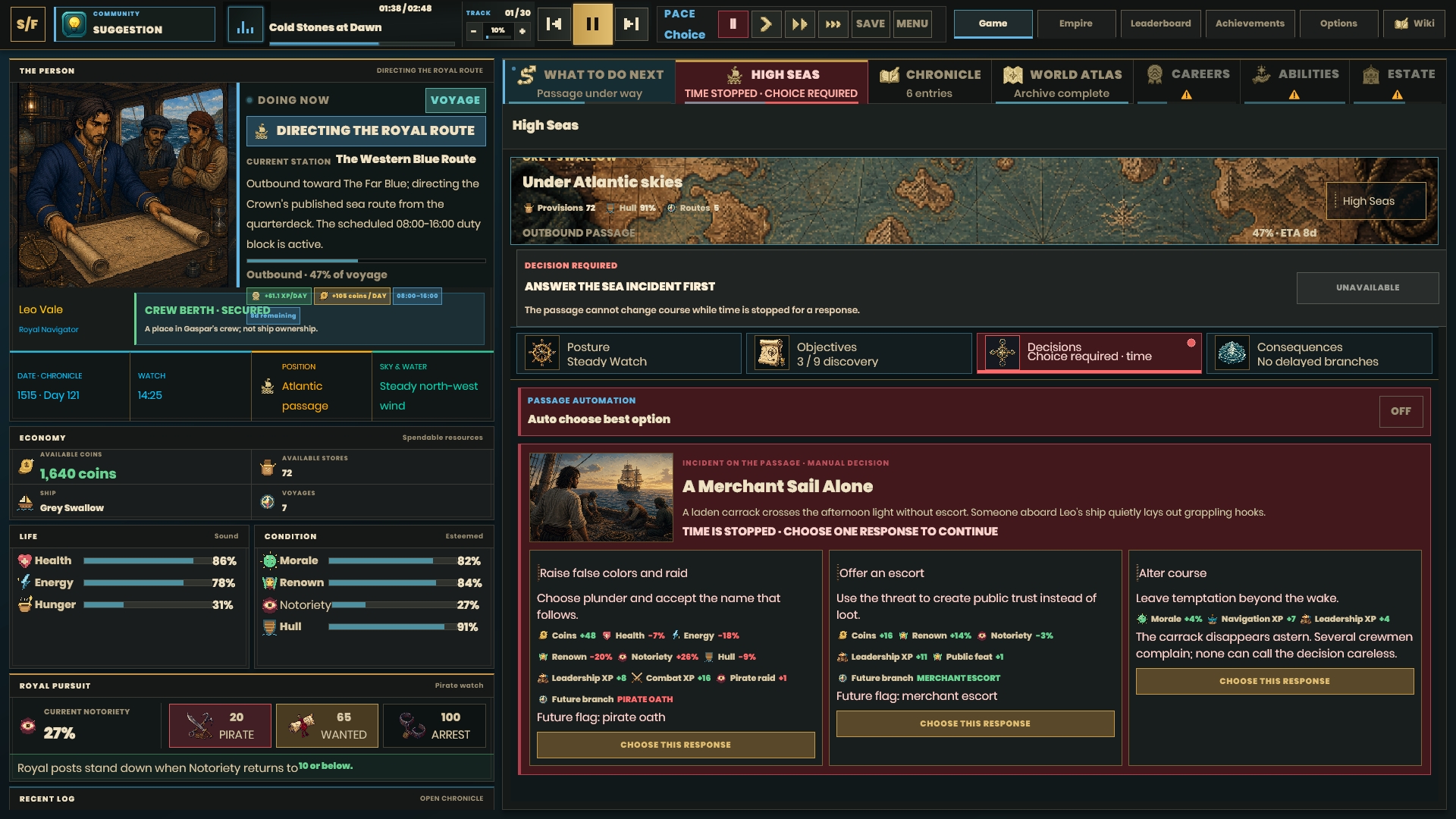The width and height of the screenshot is (1456, 819).
Task: Open the Decisions choice required panel
Action: pos(1089,353)
